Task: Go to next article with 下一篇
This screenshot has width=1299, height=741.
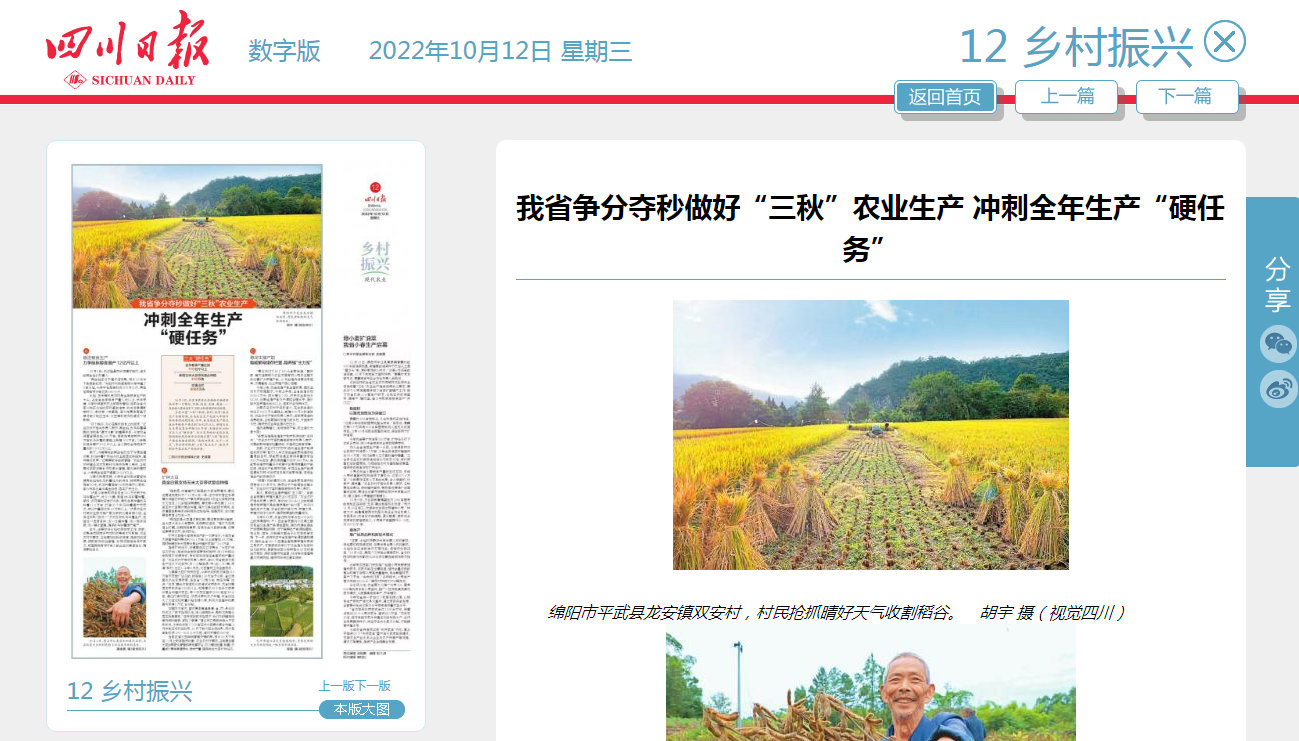Action: coord(1186,97)
